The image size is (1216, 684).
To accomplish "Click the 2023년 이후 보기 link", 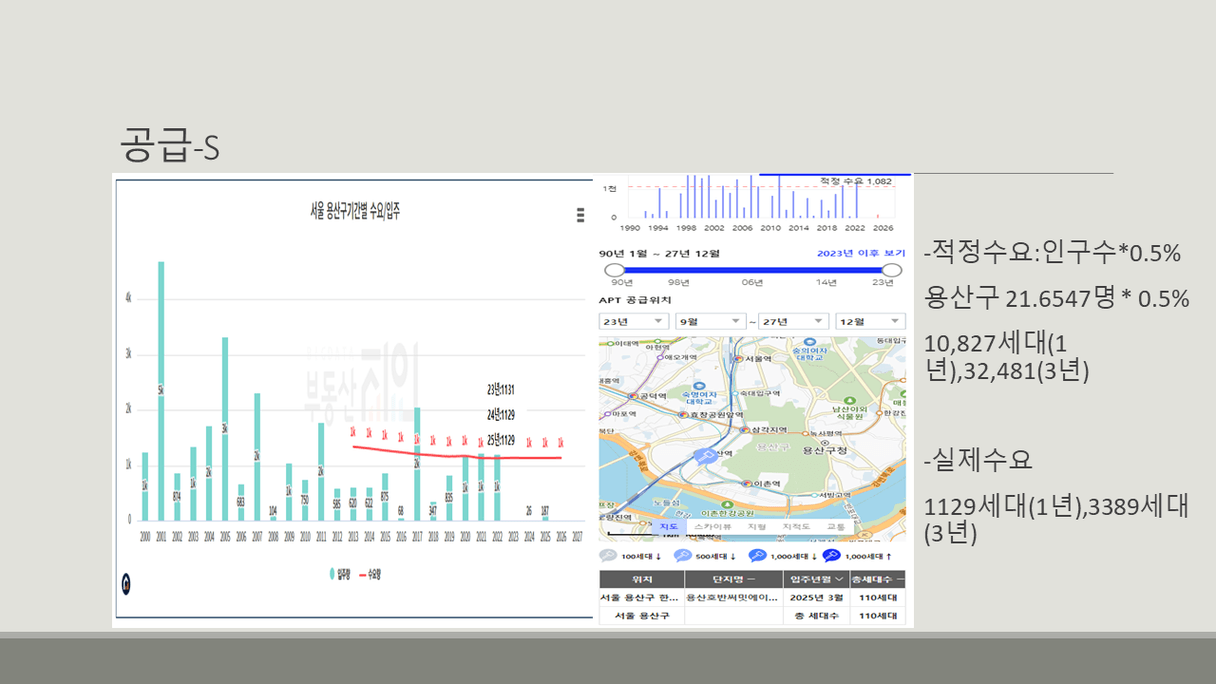I will click(x=860, y=254).
